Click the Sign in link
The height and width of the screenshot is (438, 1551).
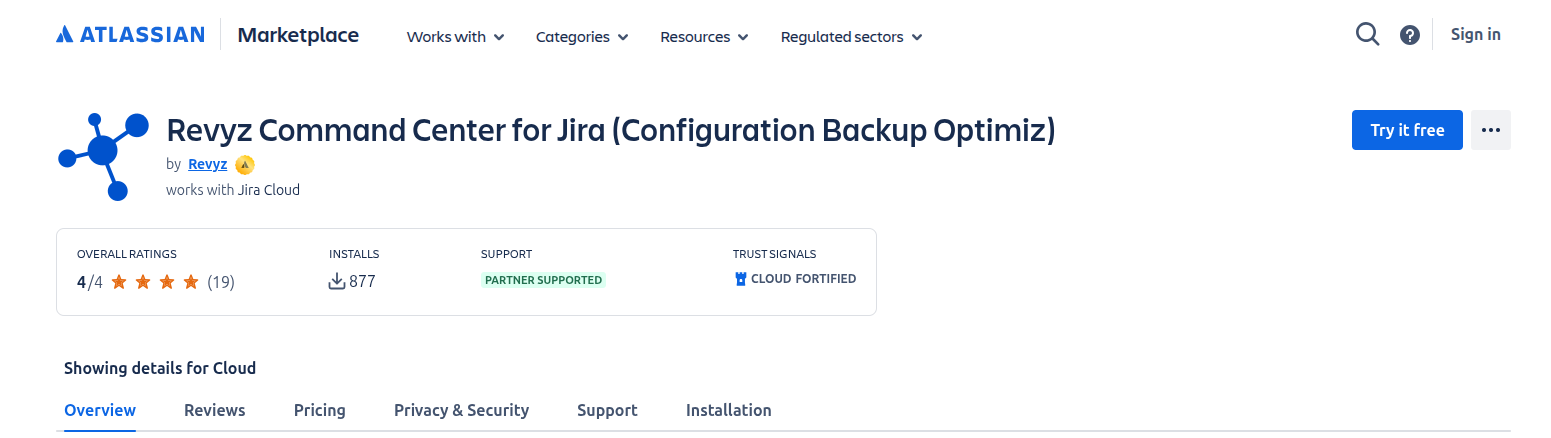[x=1475, y=34]
